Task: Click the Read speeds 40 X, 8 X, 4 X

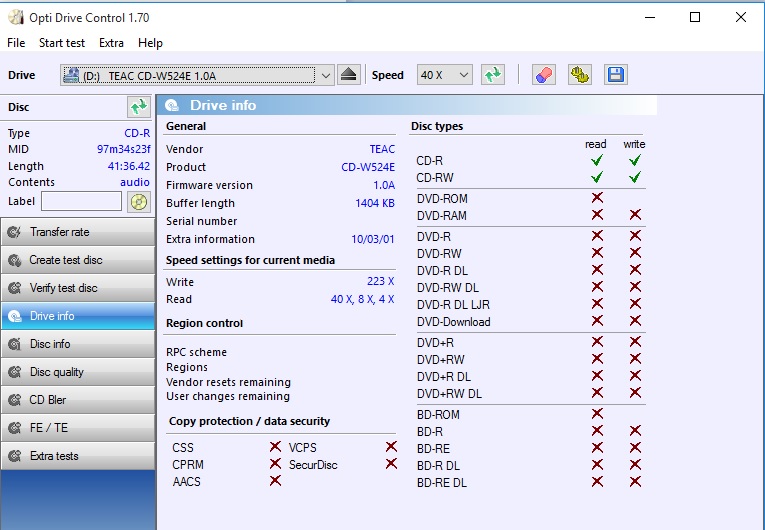Action: pos(362,299)
